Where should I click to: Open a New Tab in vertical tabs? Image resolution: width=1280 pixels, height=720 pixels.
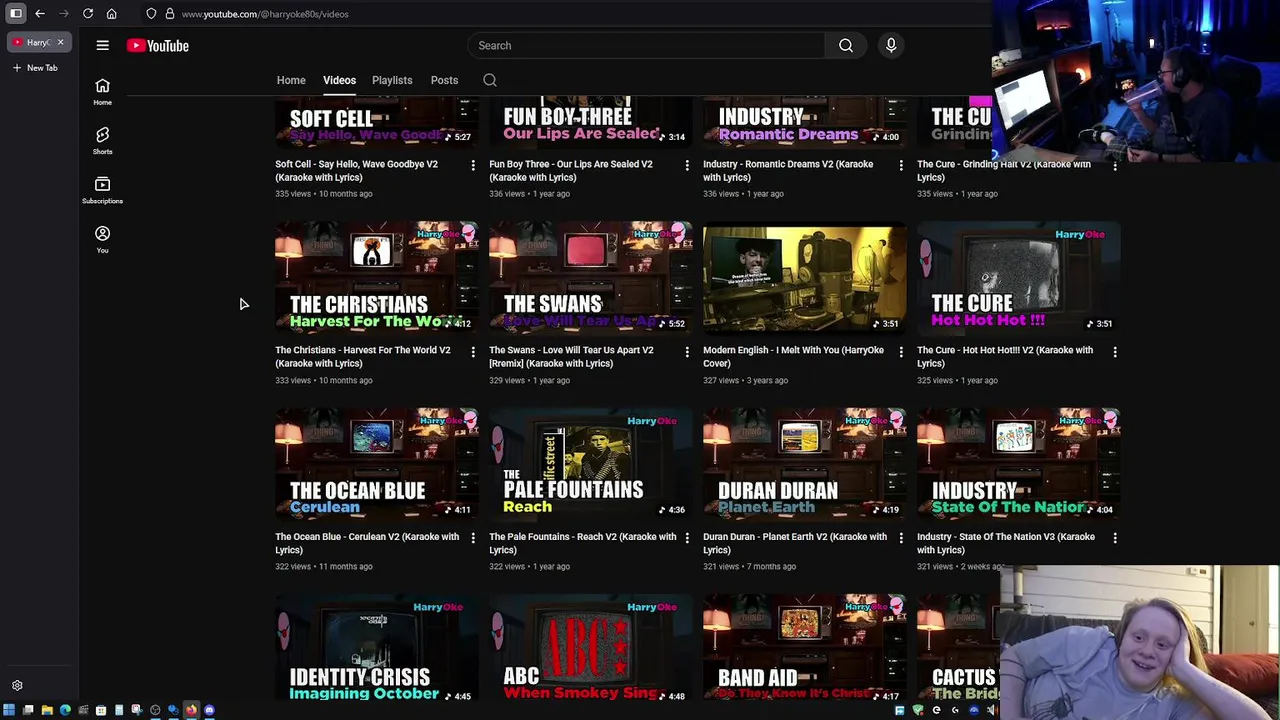click(x=35, y=68)
